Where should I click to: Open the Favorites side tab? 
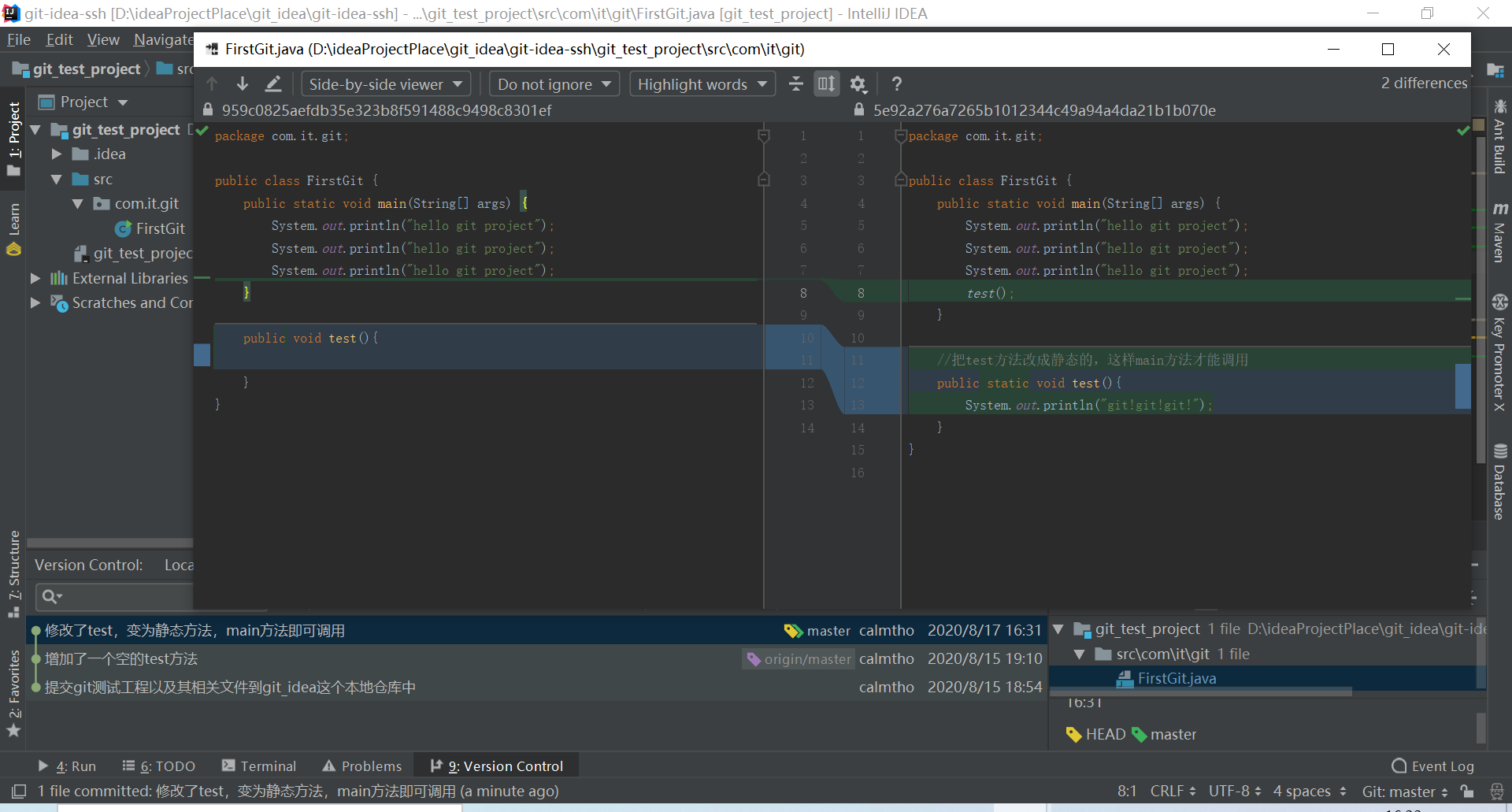pos(13,693)
